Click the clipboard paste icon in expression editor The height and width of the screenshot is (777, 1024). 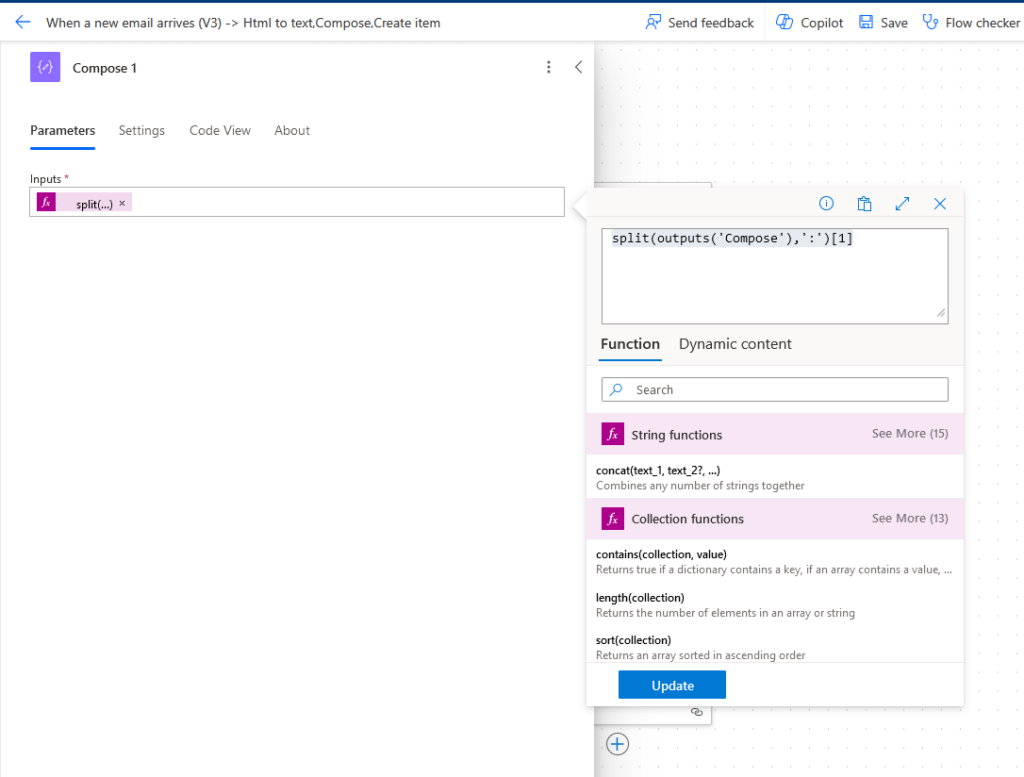(x=864, y=204)
